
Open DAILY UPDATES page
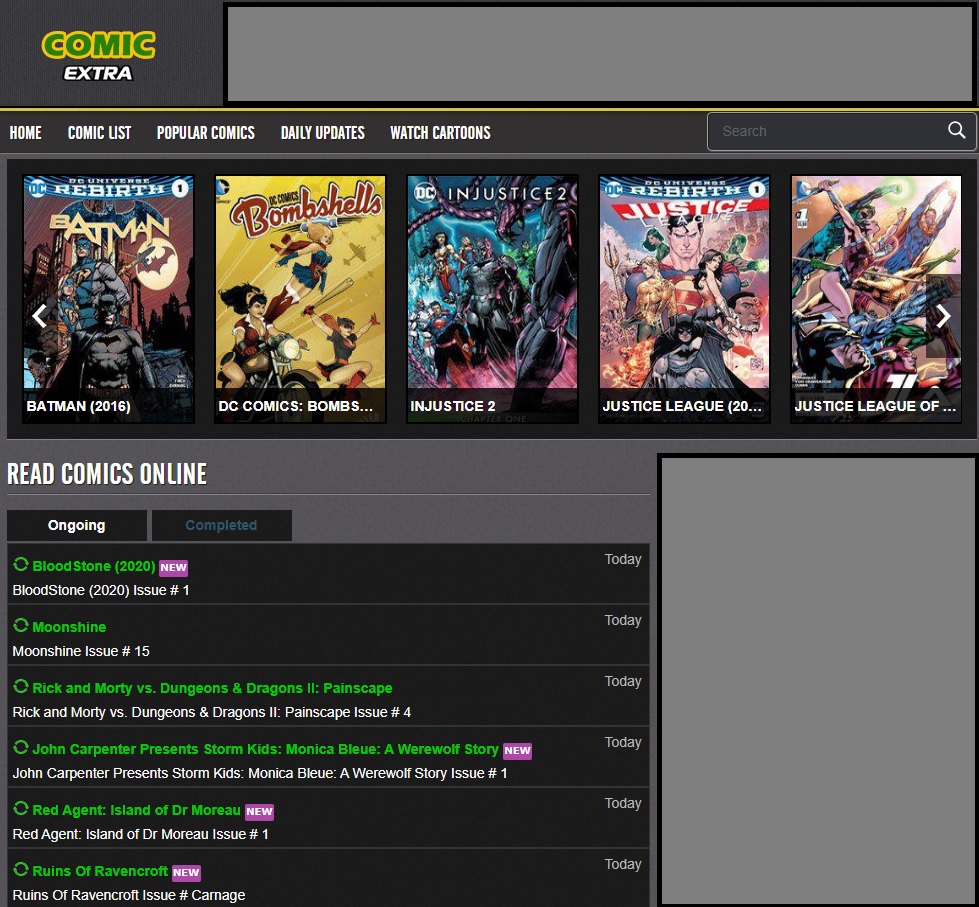323,132
